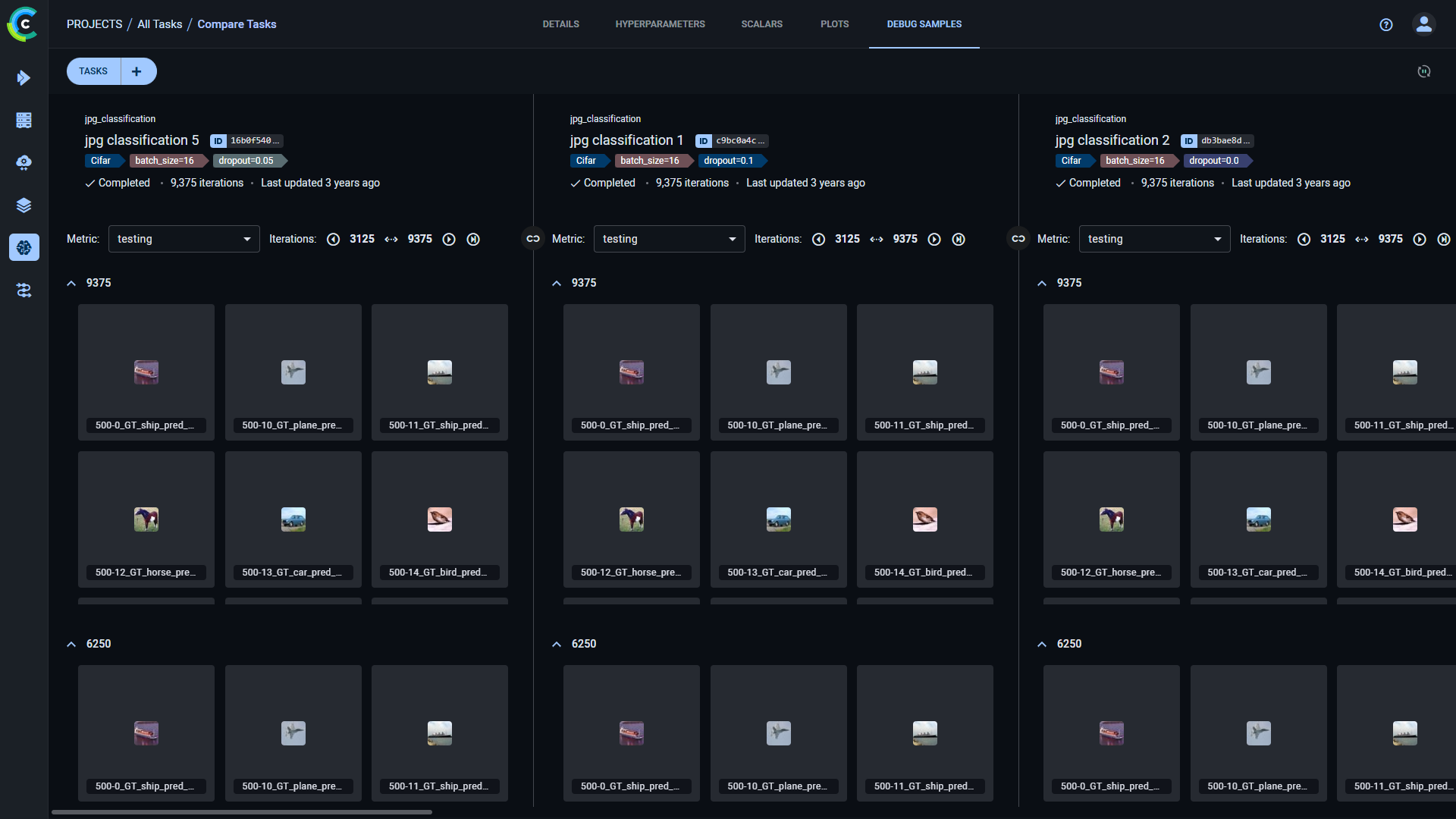
Task: Click the topmost double-arrow sidebar icon
Action: (24, 78)
